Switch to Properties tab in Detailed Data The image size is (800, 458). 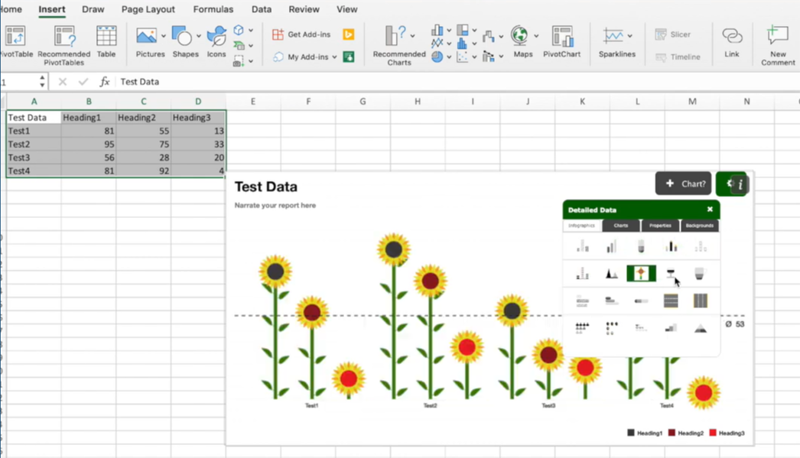point(660,226)
